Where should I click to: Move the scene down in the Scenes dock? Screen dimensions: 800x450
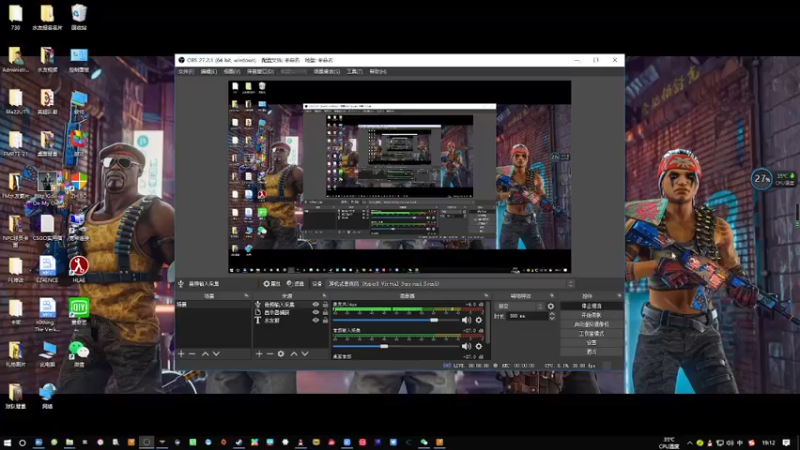(x=216, y=354)
